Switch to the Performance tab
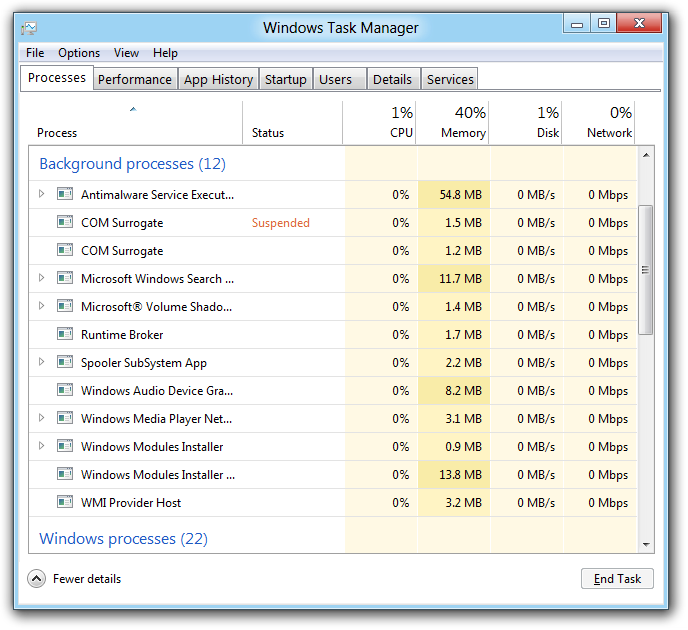Screen dimensions: 688x630 click(135, 80)
